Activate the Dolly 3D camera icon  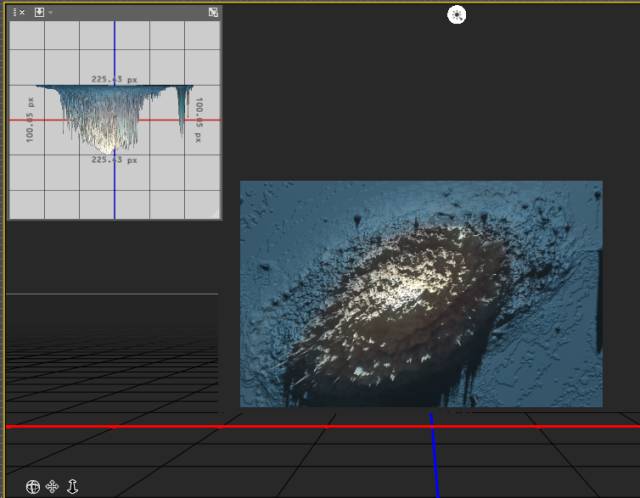pyautogui.click(x=72, y=487)
